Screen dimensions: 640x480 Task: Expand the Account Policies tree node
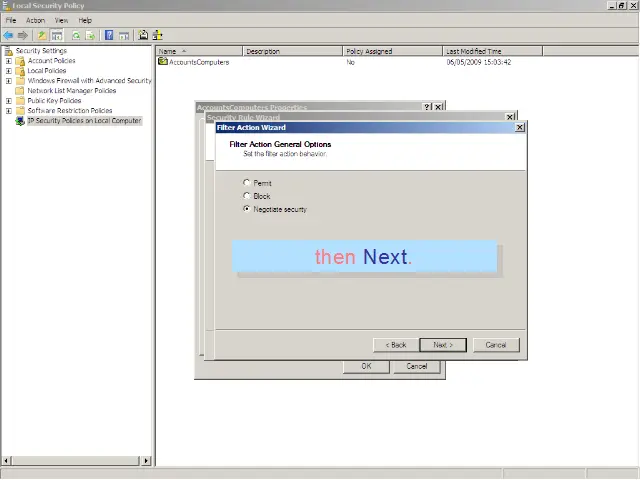coord(9,61)
